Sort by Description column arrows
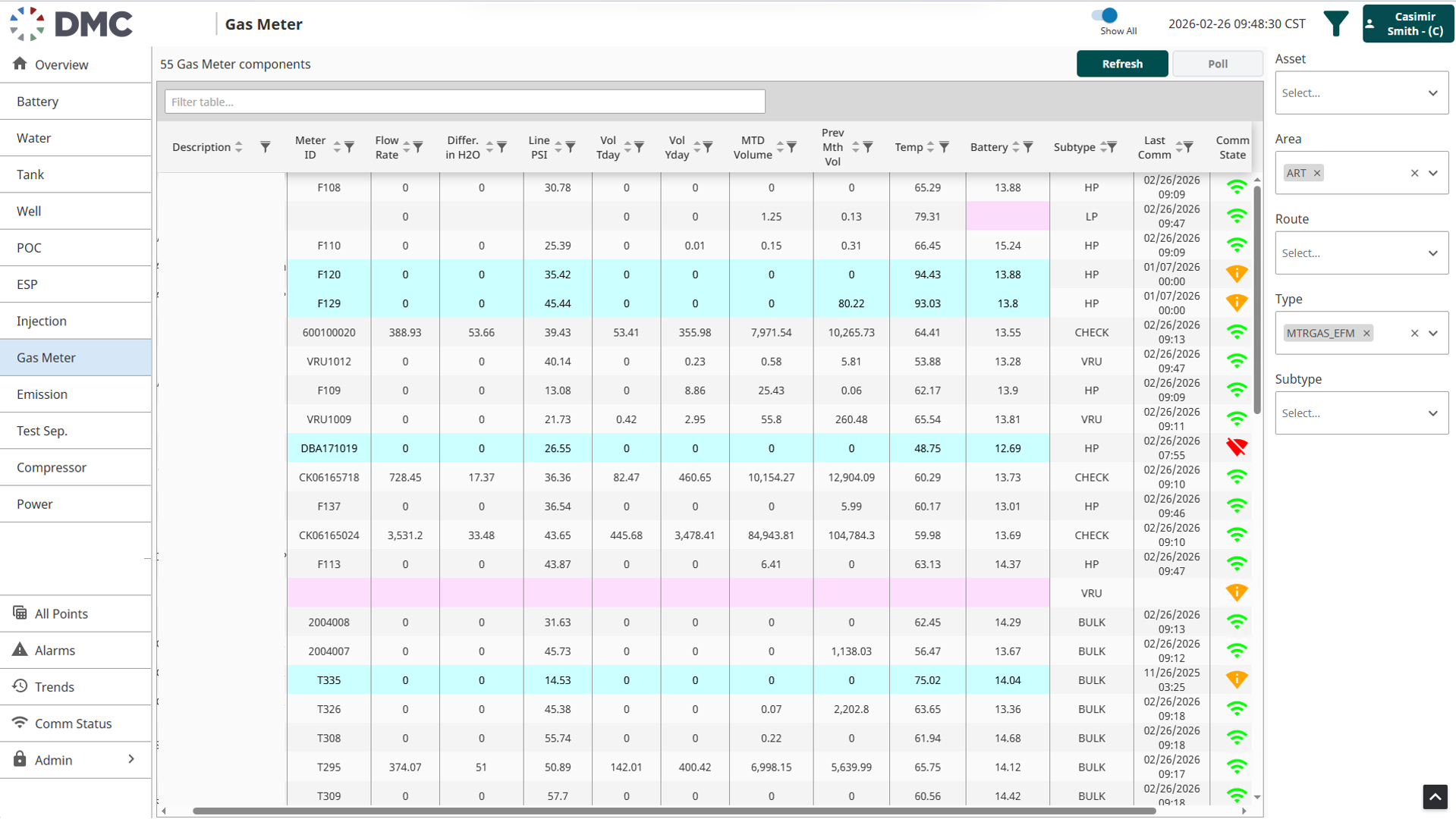 click(x=239, y=147)
